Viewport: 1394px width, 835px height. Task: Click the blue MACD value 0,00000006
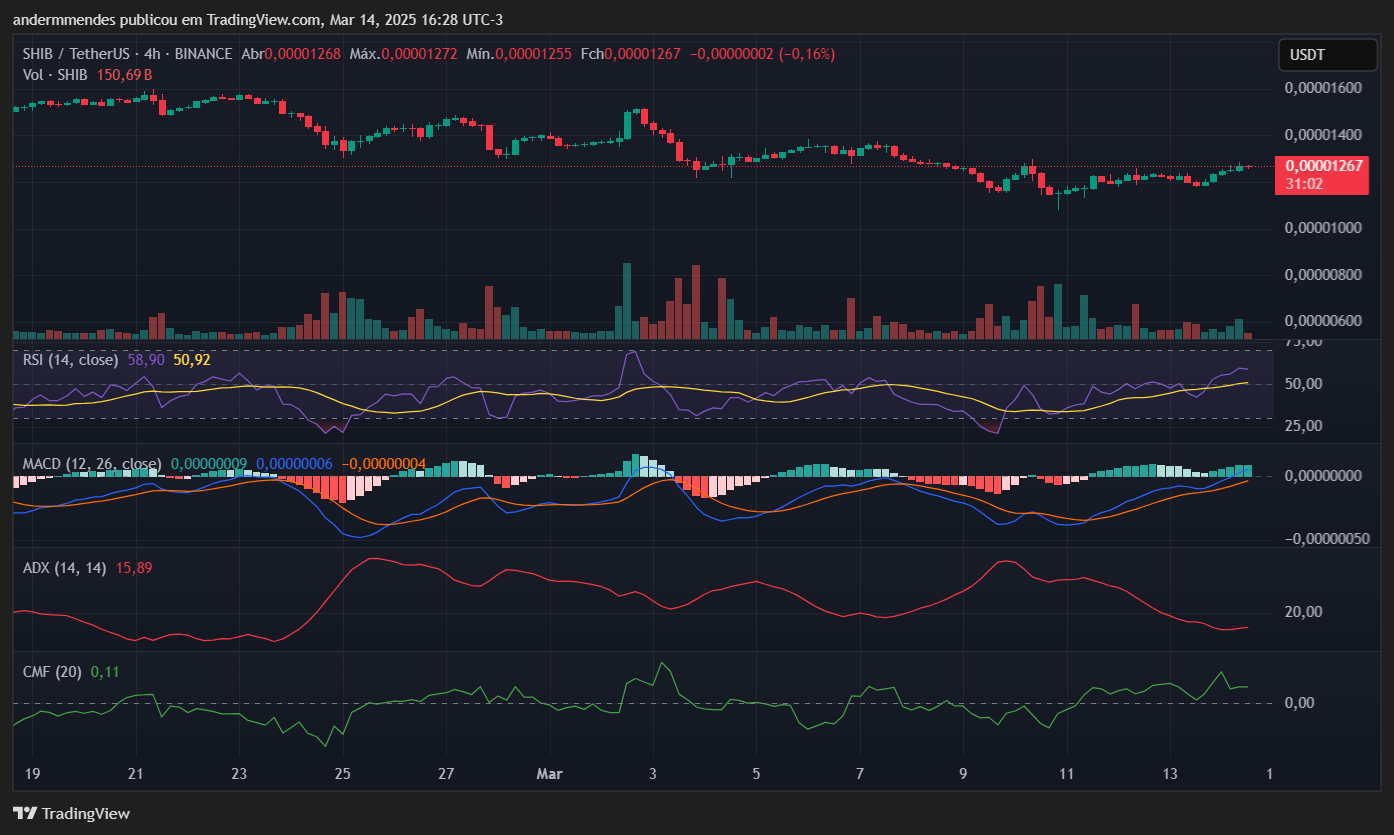[x=294, y=464]
